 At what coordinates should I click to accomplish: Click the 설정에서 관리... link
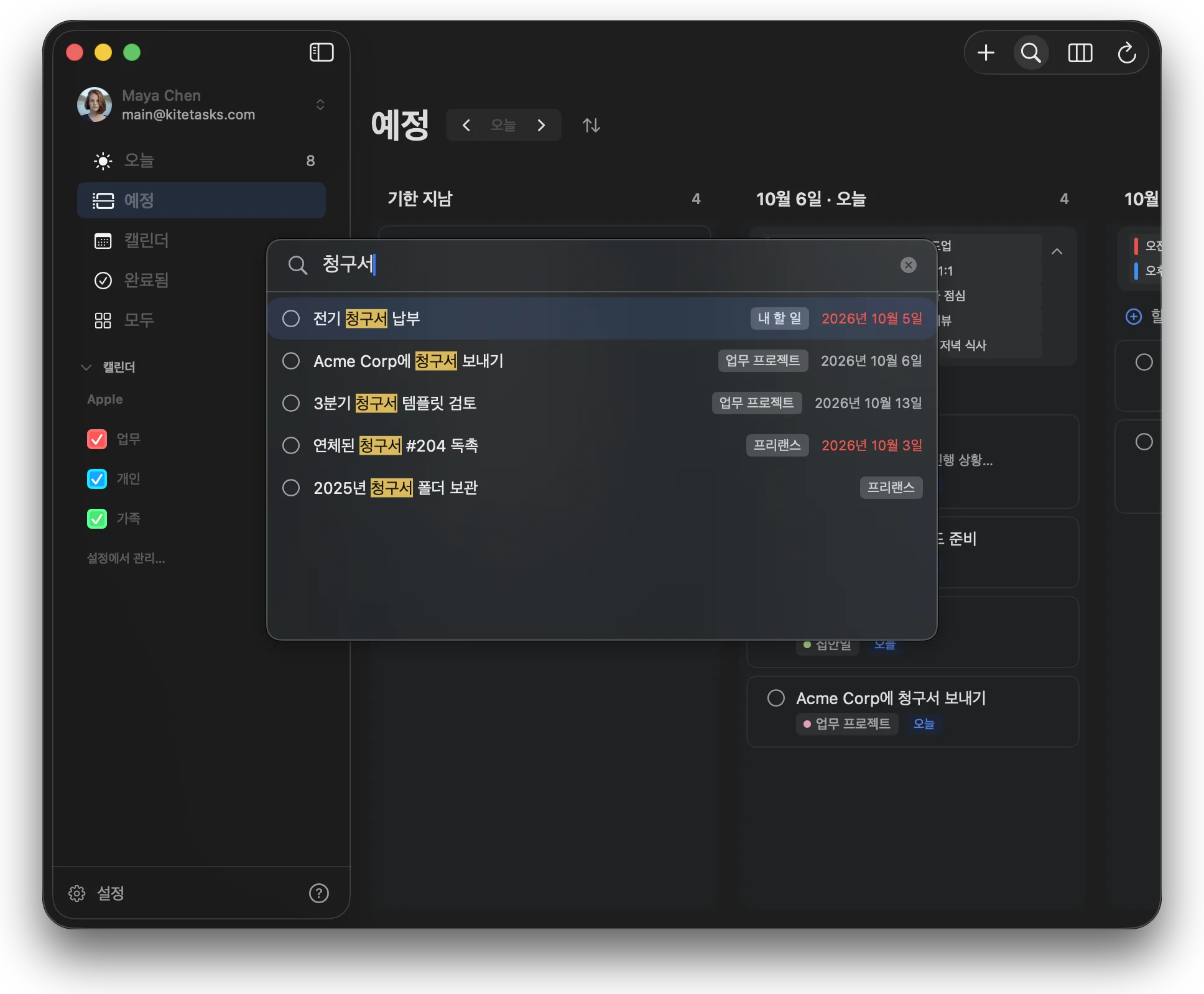tap(126, 558)
